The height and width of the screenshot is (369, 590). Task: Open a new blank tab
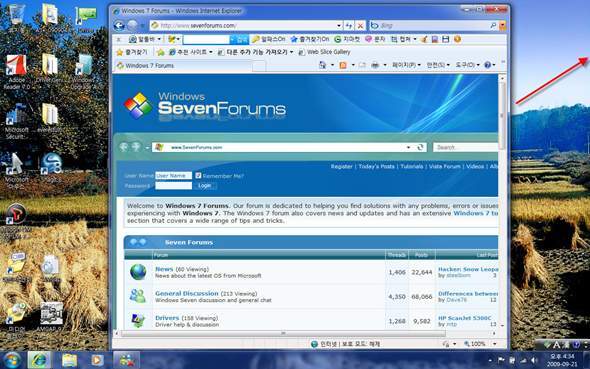[x=259, y=66]
